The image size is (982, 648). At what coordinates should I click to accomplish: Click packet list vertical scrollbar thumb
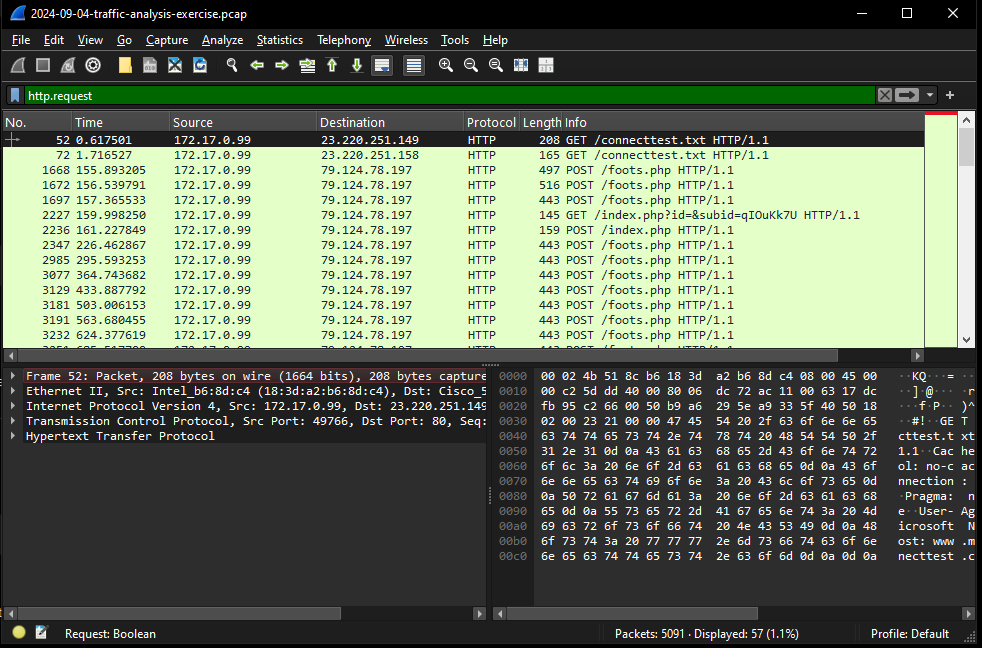(x=966, y=147)
